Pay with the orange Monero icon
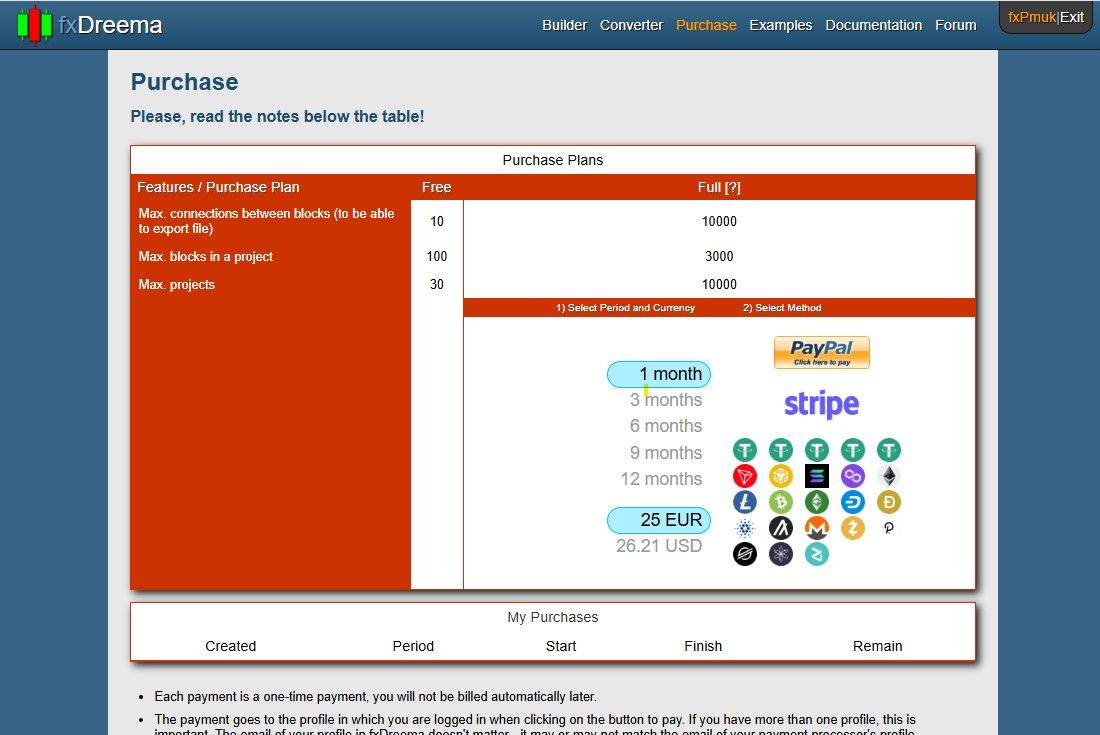 (x=817, y=528)
